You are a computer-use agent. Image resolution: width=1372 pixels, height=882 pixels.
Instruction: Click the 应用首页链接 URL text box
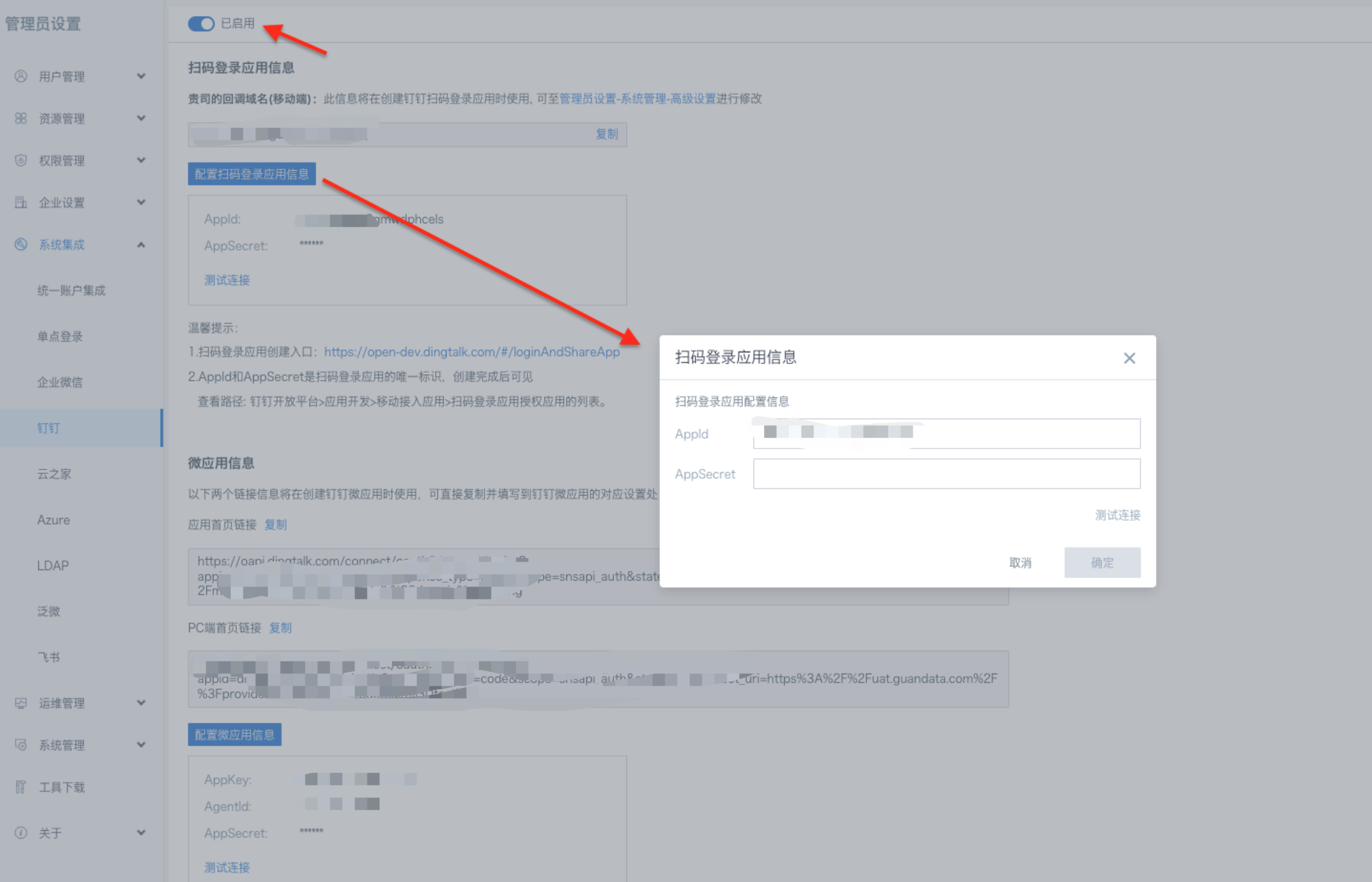coord(599,576)
